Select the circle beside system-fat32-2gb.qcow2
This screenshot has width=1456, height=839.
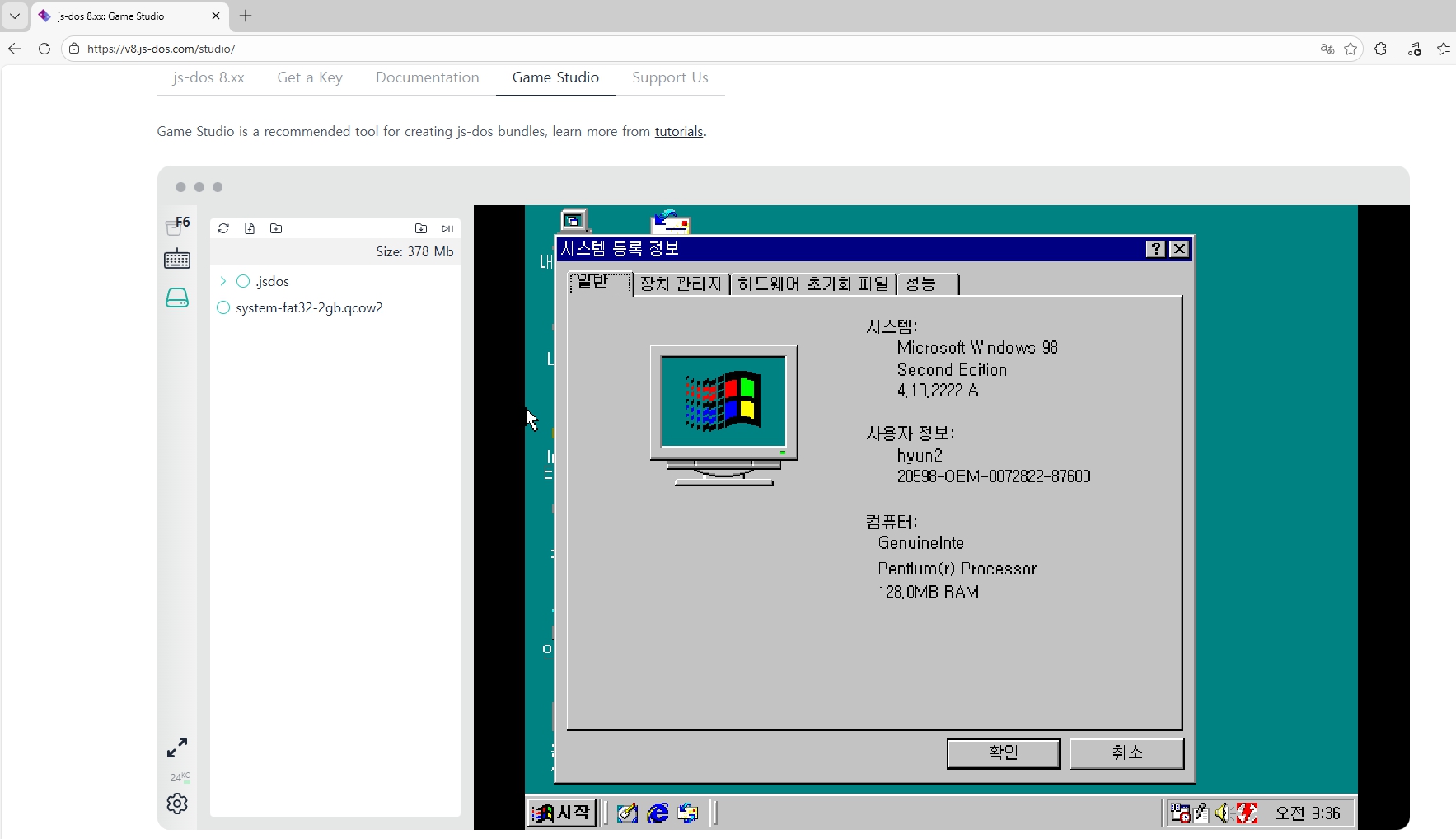[223, 307]
